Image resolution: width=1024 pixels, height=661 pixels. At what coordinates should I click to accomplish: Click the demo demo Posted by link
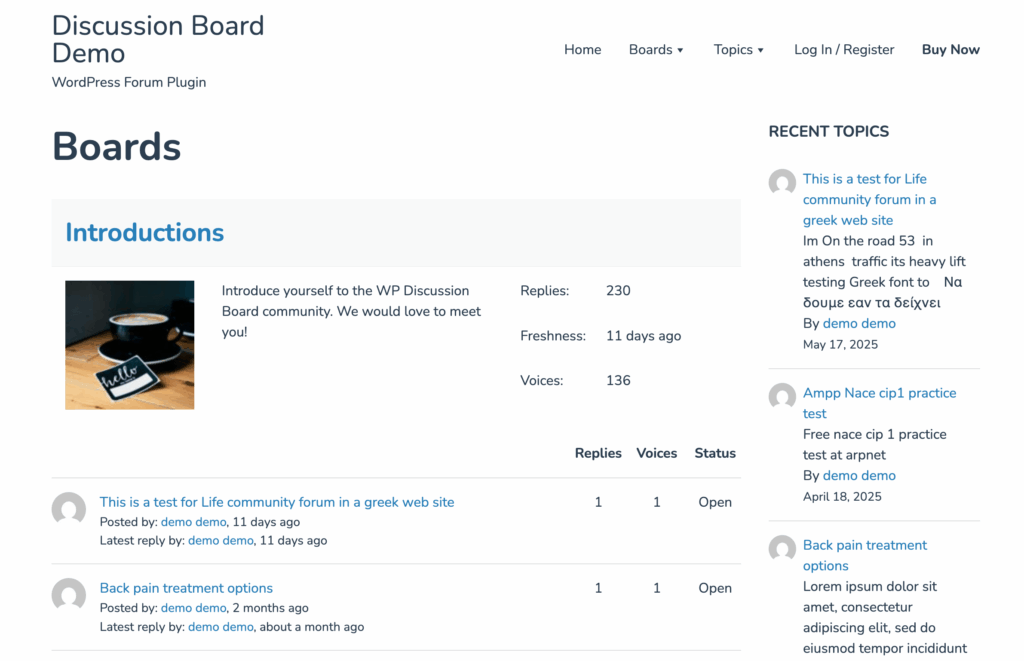193,522
